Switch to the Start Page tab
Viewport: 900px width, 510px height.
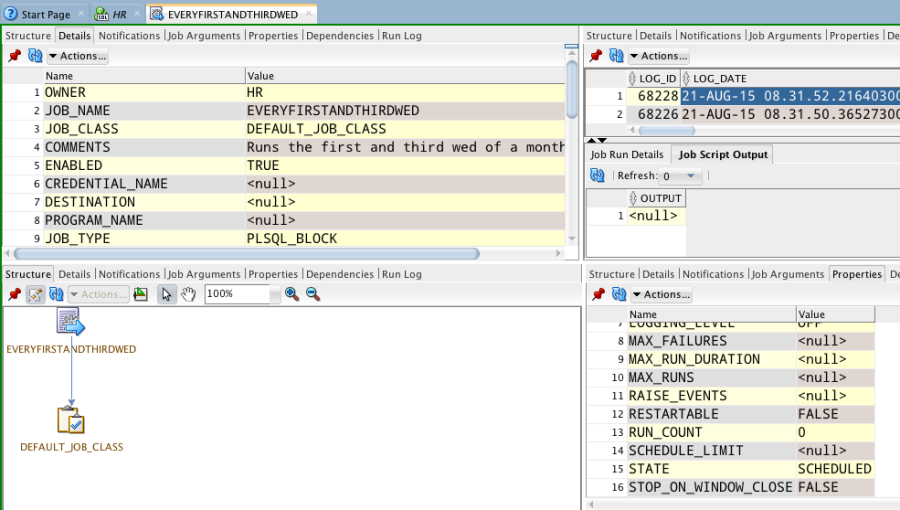(x=45, y=14)
